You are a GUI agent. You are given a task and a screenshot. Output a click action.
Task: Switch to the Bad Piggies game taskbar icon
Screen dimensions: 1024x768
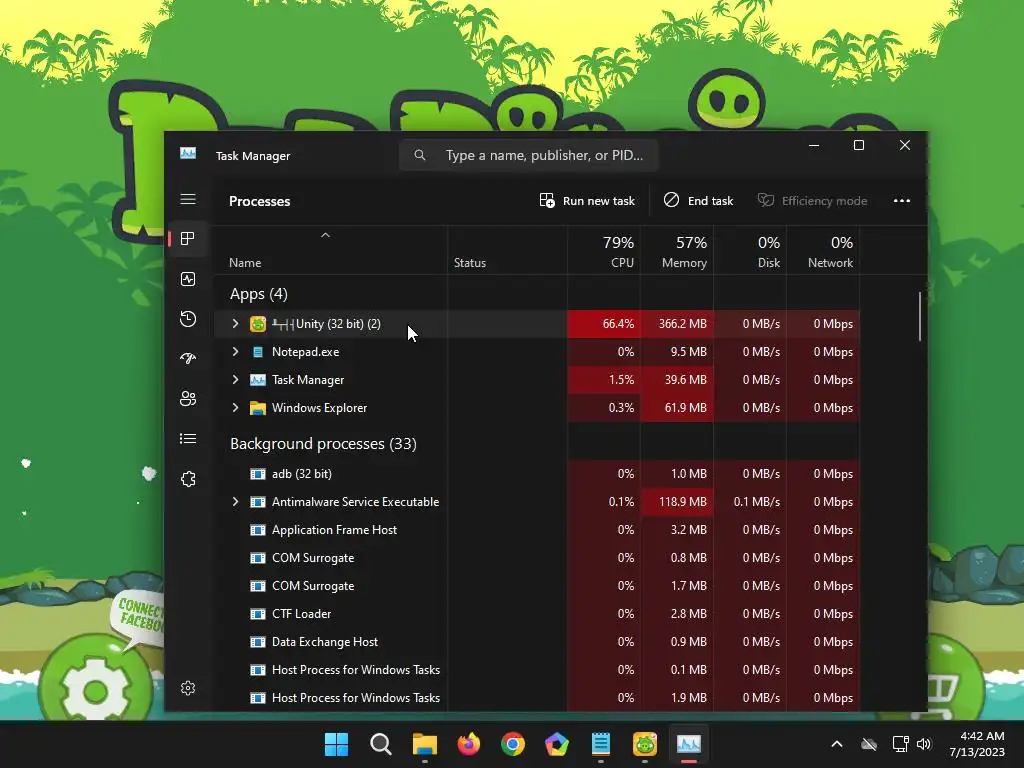tap(645, 744)
